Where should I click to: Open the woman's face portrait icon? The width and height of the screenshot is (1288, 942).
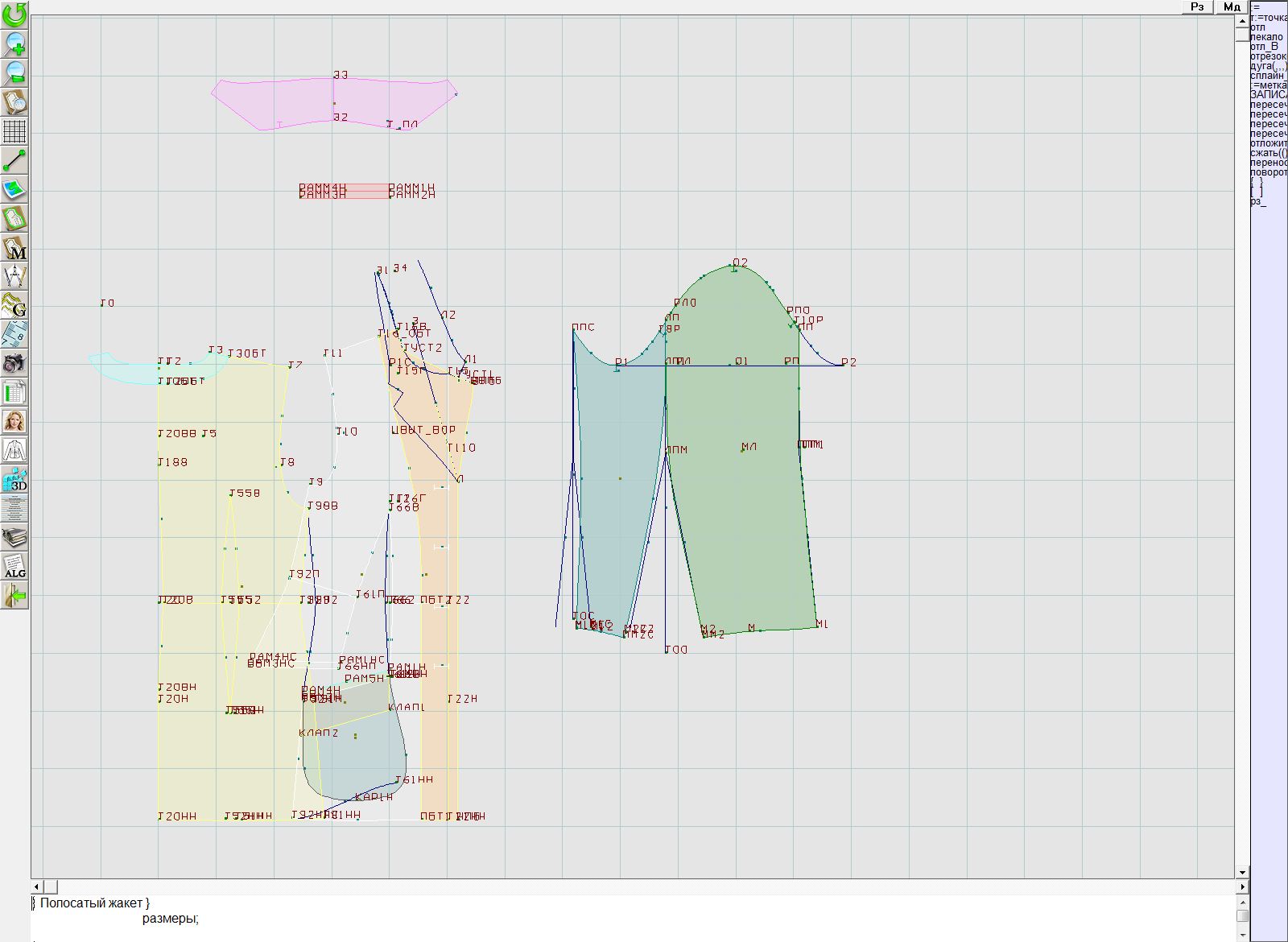[x=14, y=421]
